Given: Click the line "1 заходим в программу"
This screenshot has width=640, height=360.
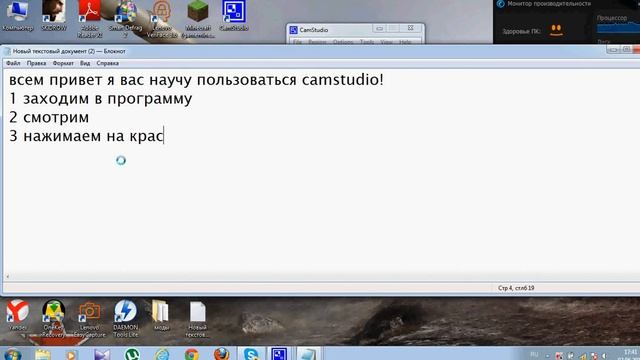Looking at the screenshot, I should pyautogui.click(x=100, y=99).
